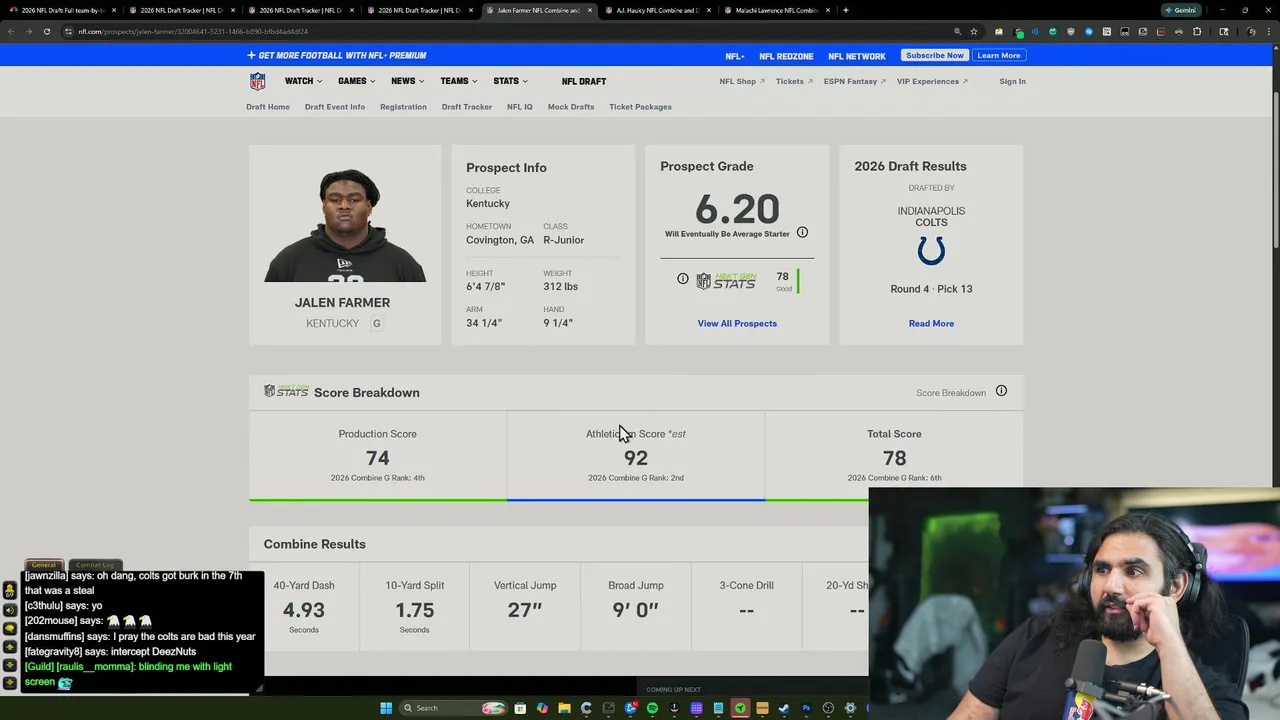The image size is (1280, 720).
Task: Click Read More under Draft Results
Action: tap(931, 323)
